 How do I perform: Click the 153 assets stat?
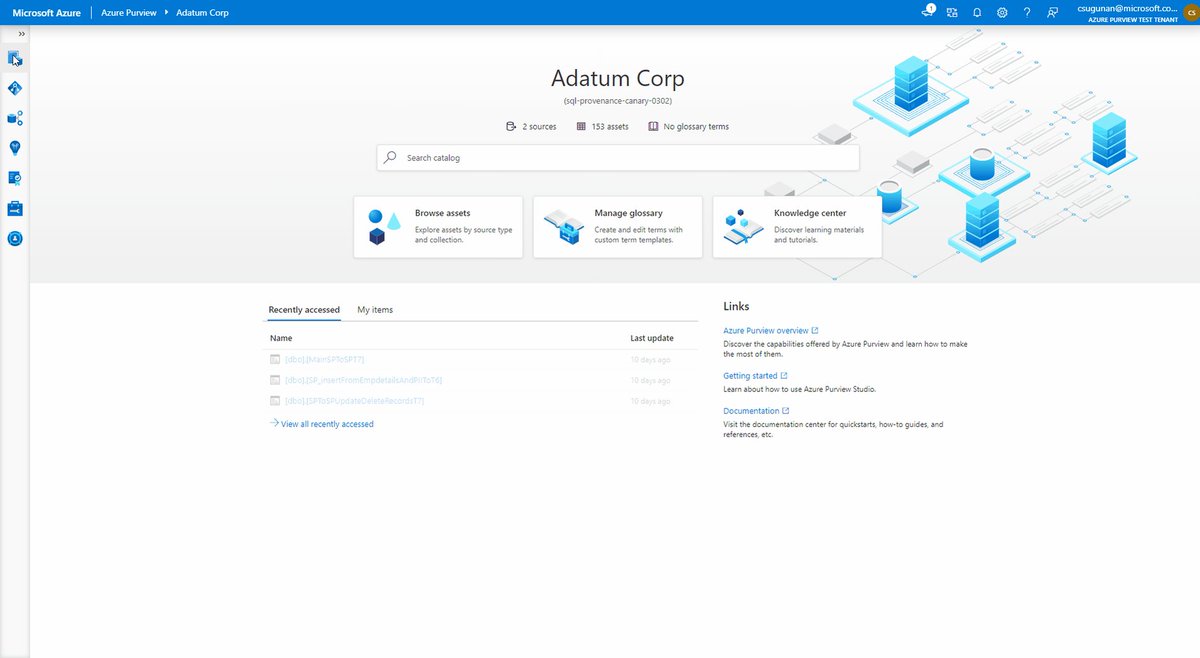(x=602, y=127)
